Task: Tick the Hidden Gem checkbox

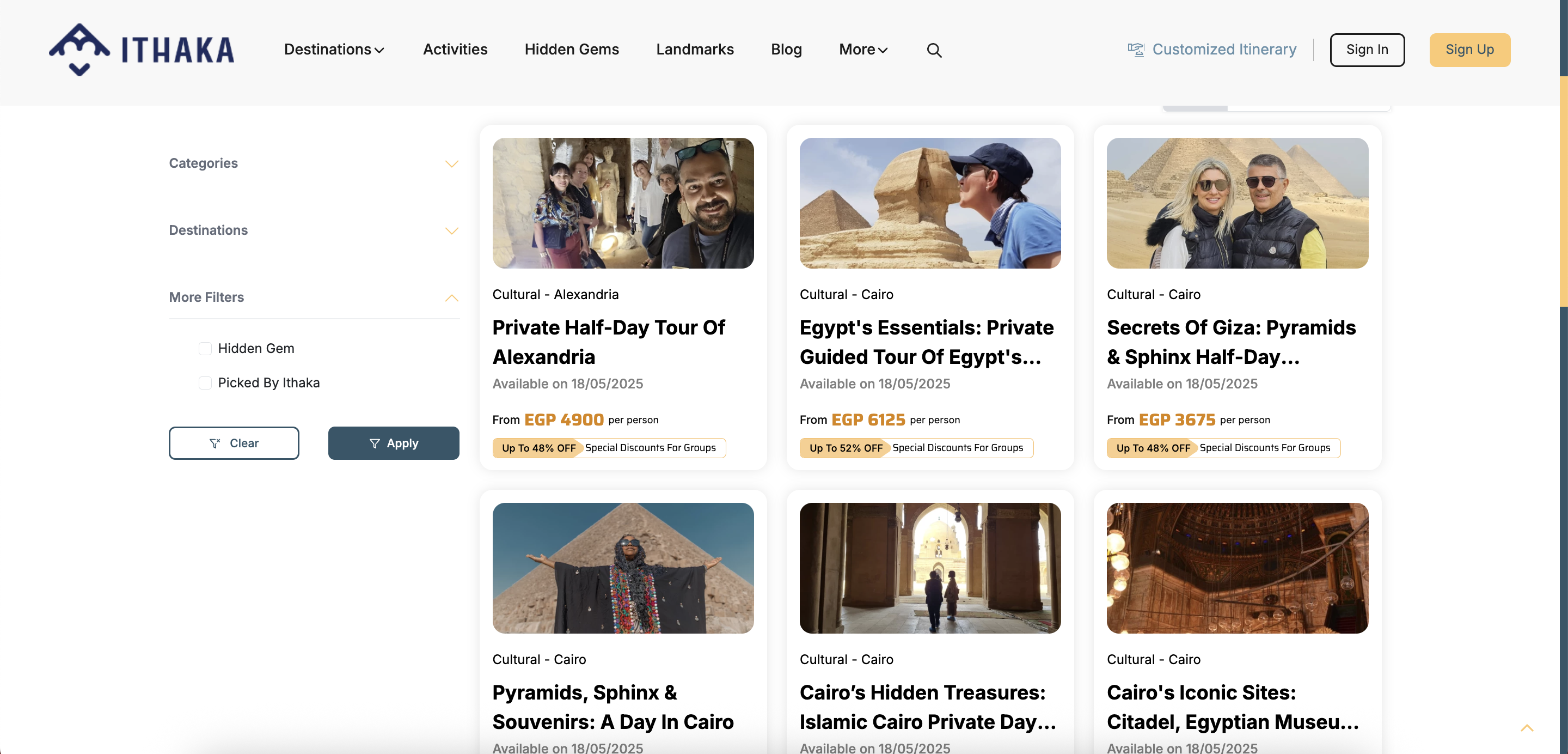Action: click(x=205, y=348)
